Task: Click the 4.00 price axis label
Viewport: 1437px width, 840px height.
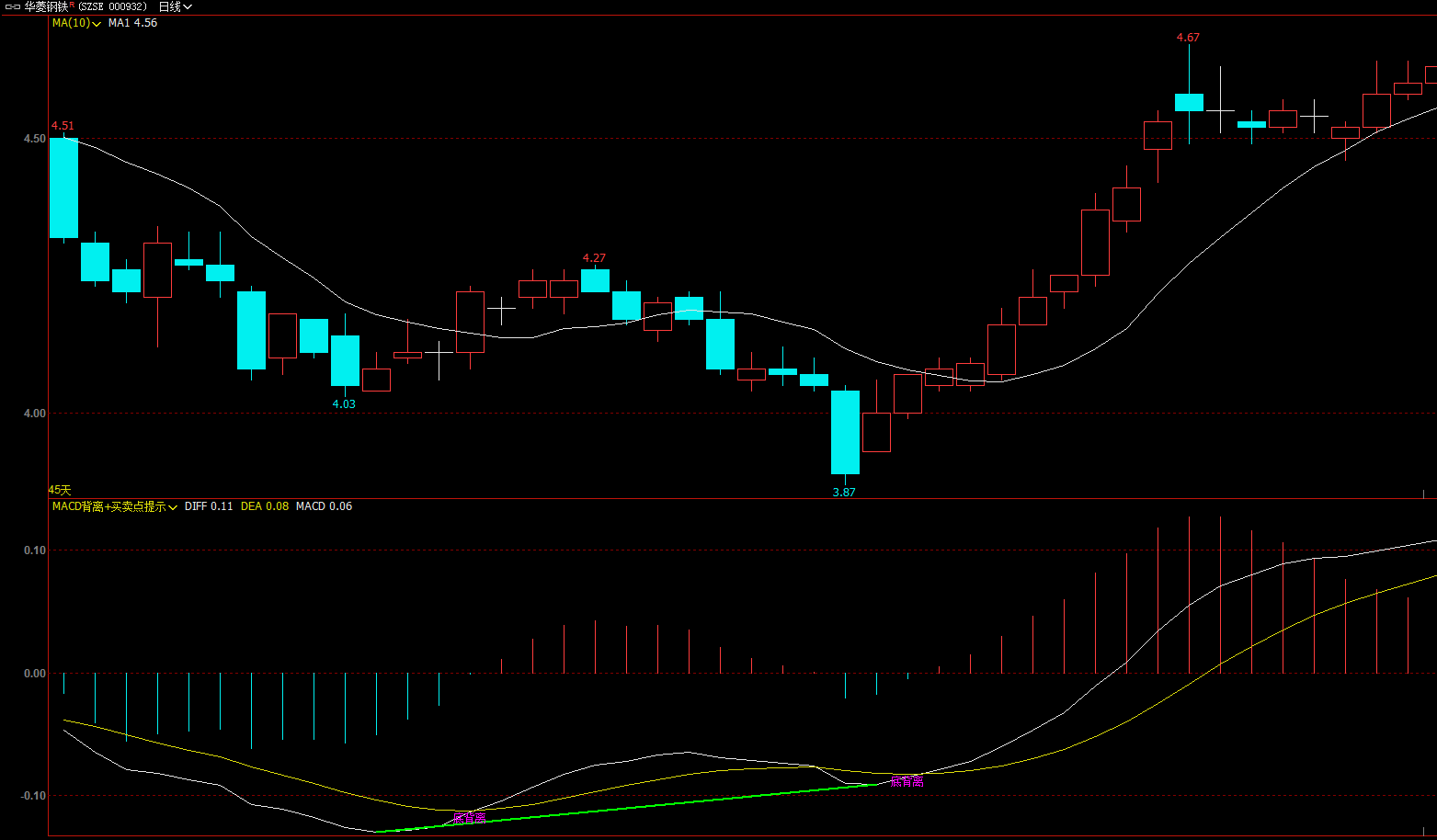Action: click(34, 414)
